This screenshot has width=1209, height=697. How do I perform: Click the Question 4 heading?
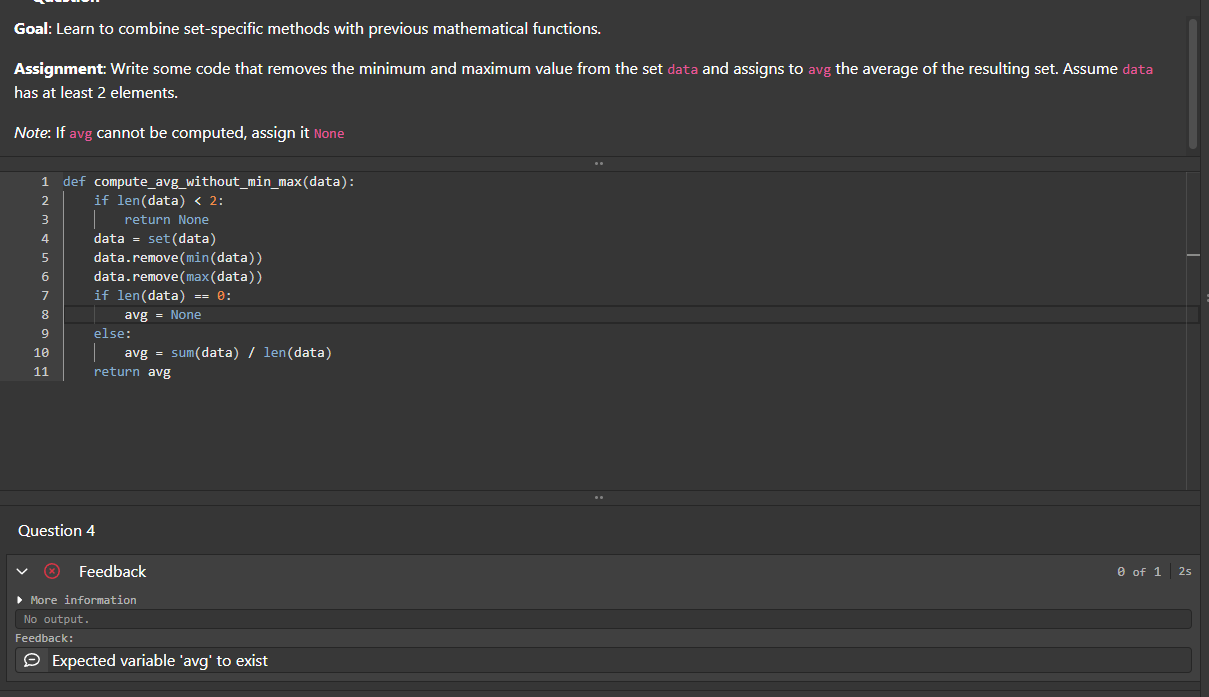tap(57, 531)
